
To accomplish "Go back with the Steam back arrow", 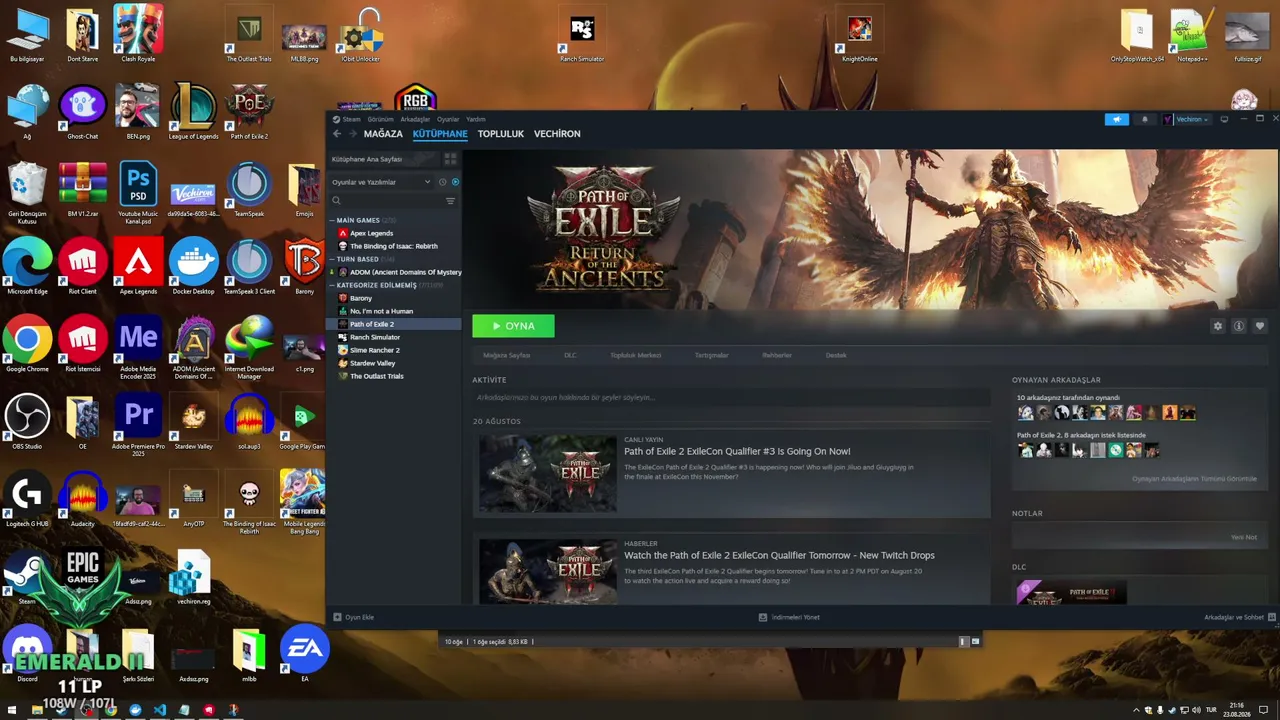I will [x=337, y=134].
